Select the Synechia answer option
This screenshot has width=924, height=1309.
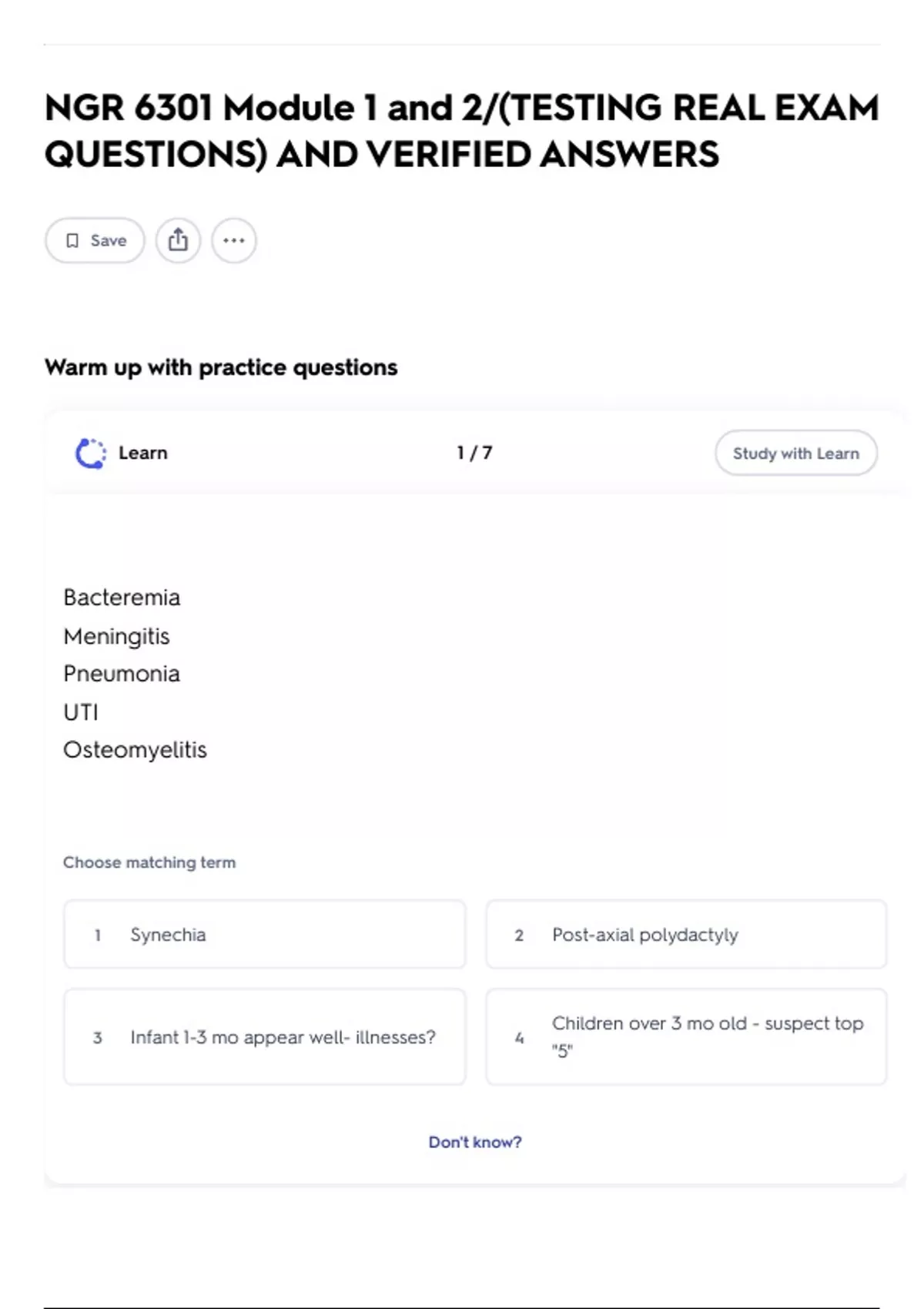click(x=264, y=934)
